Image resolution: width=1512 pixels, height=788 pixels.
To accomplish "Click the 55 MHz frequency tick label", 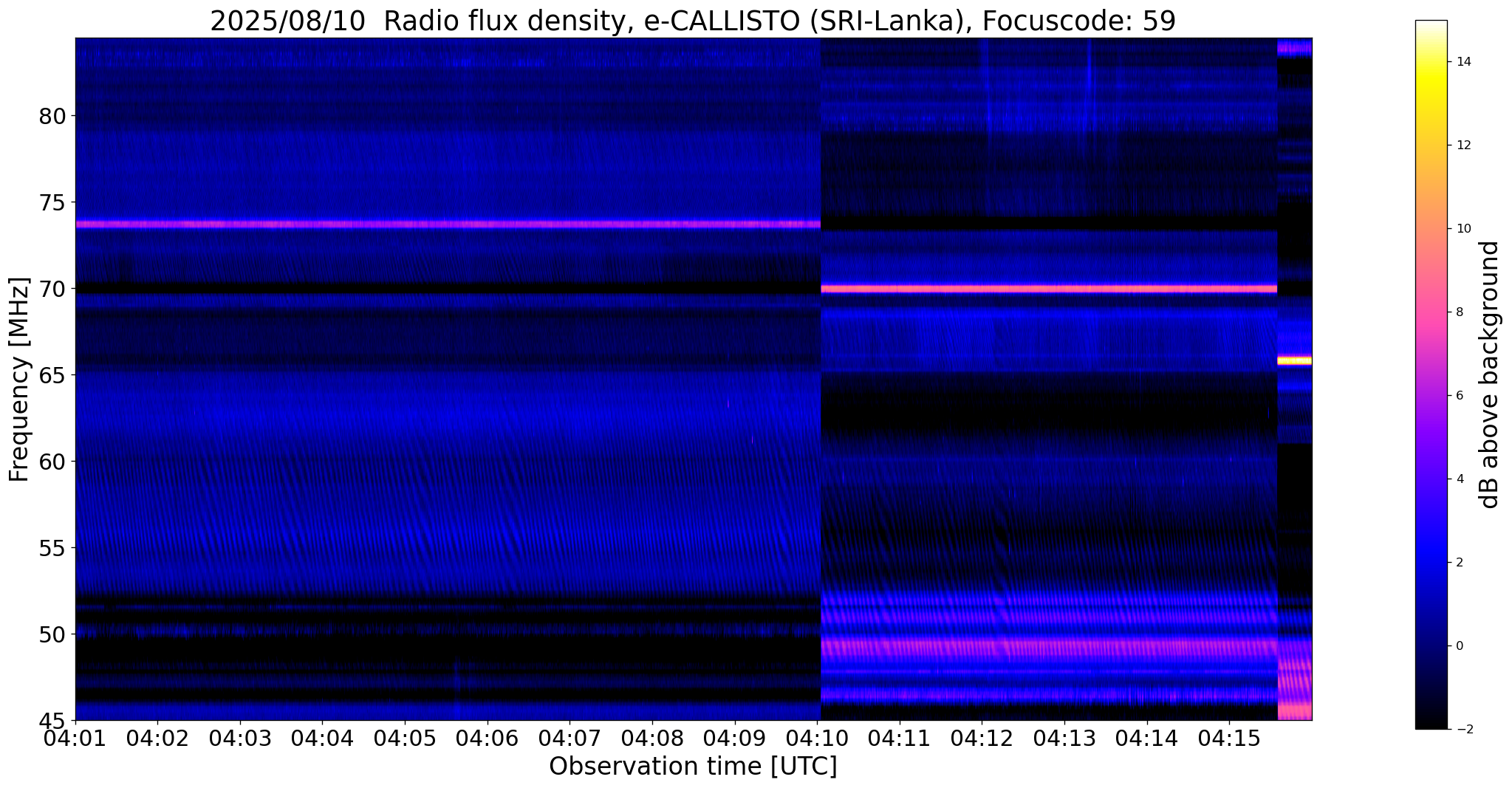I will (52, 548).
